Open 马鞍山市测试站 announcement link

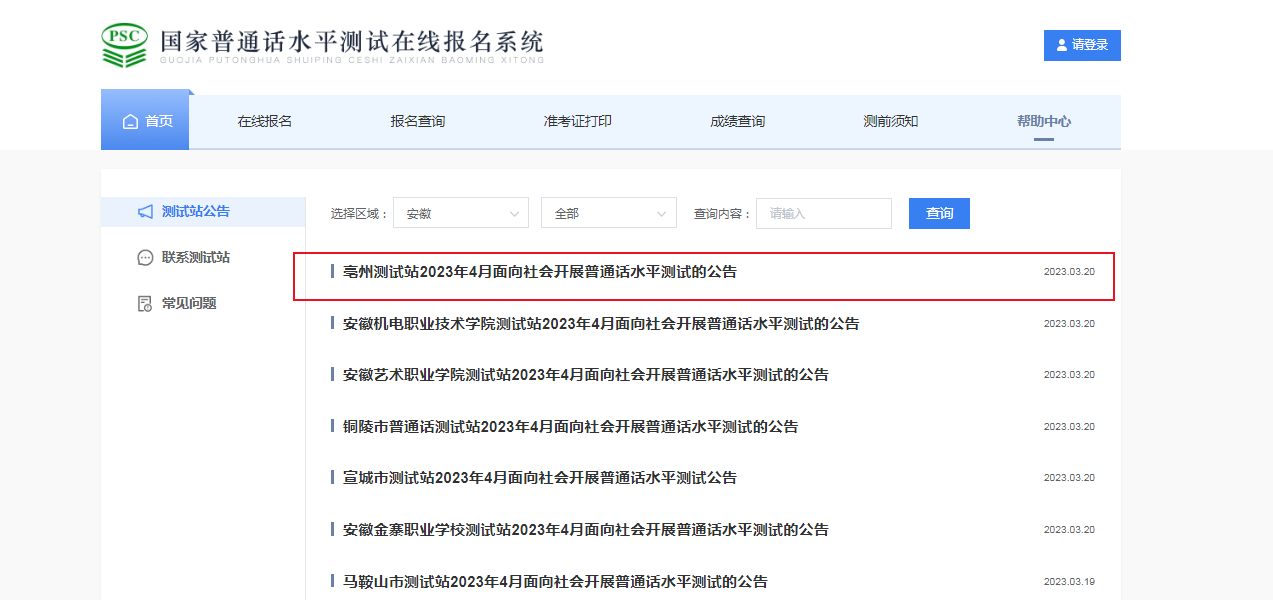[x=555, y=581]
